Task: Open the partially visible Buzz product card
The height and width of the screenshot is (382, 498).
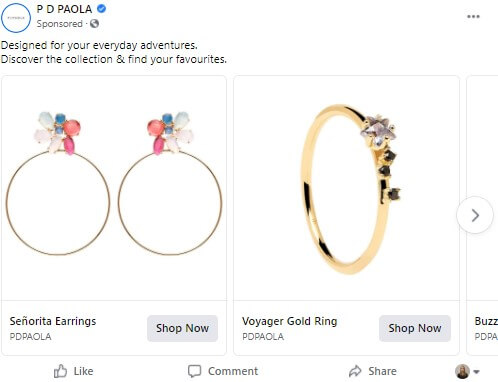Action: (x=482, y=215)
